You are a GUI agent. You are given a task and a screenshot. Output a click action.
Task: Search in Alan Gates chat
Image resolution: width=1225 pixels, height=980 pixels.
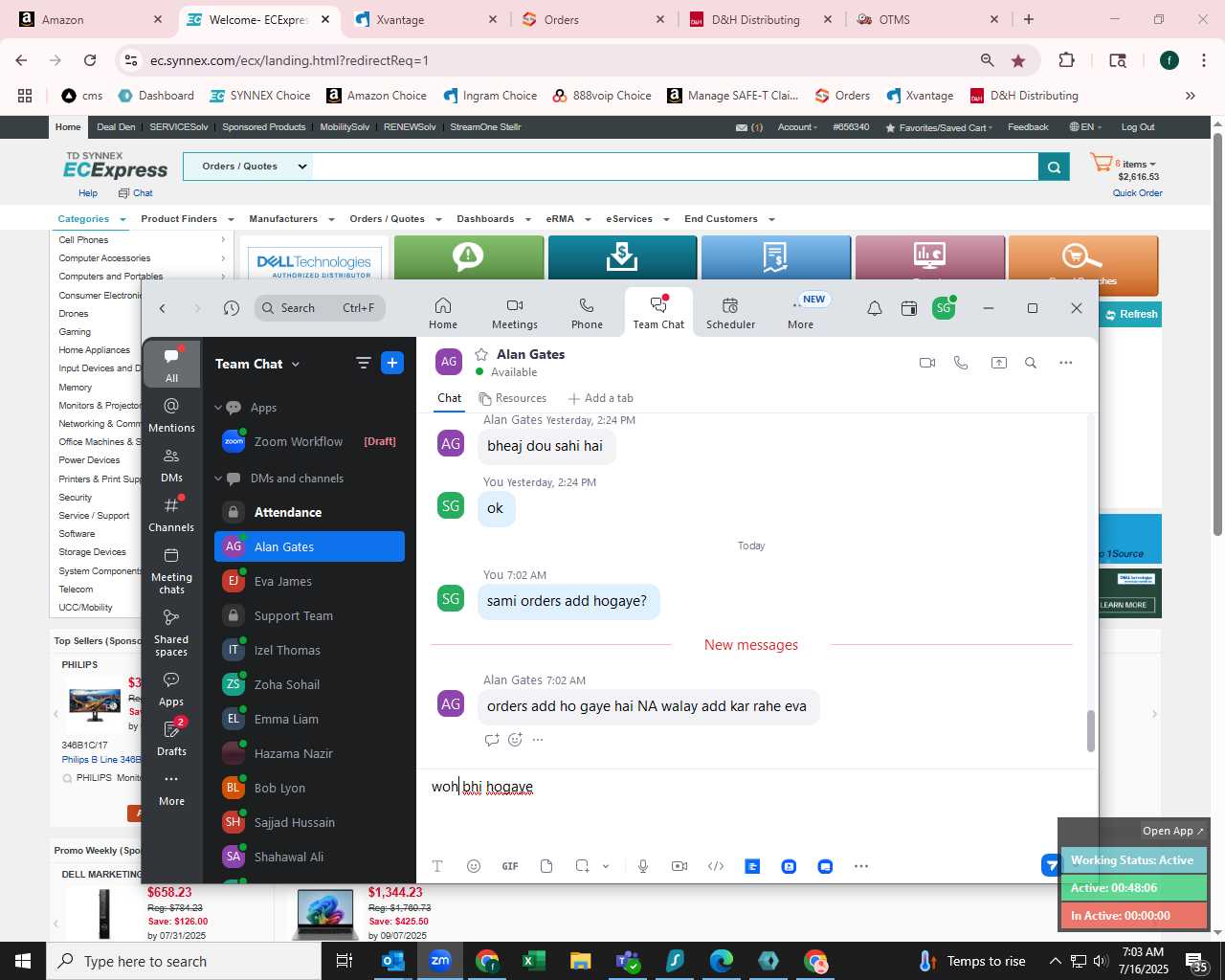click(x=1031, y=363)
